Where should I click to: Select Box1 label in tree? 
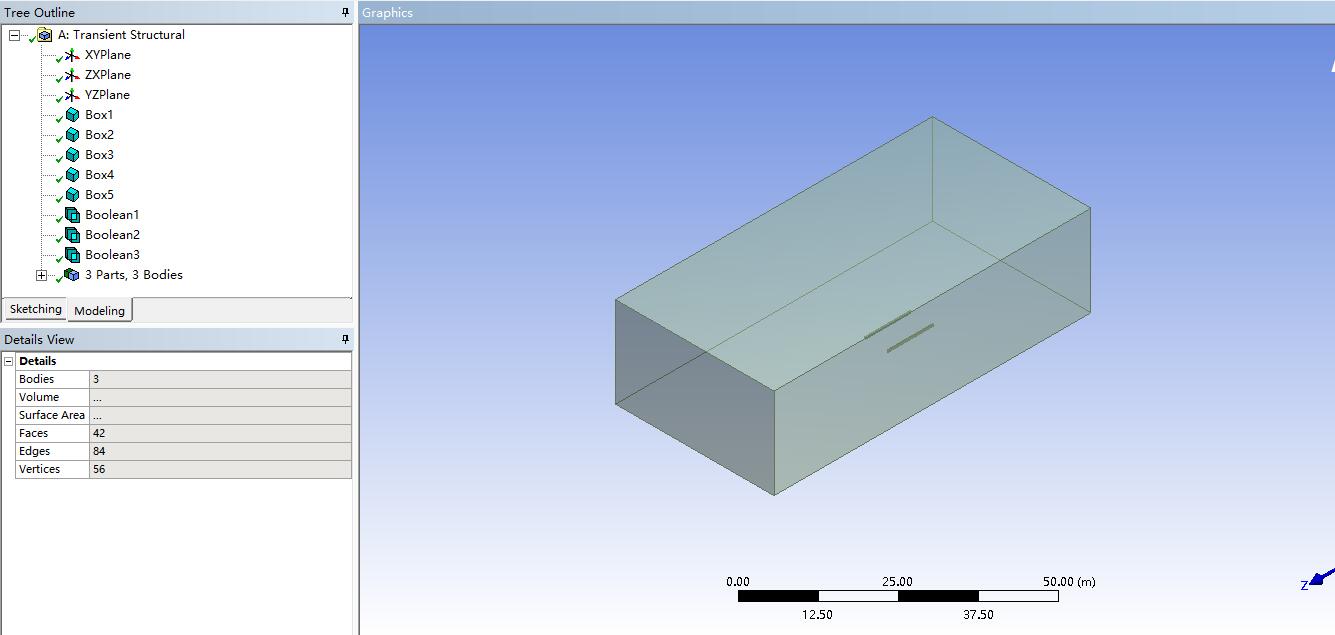[99, 115]
